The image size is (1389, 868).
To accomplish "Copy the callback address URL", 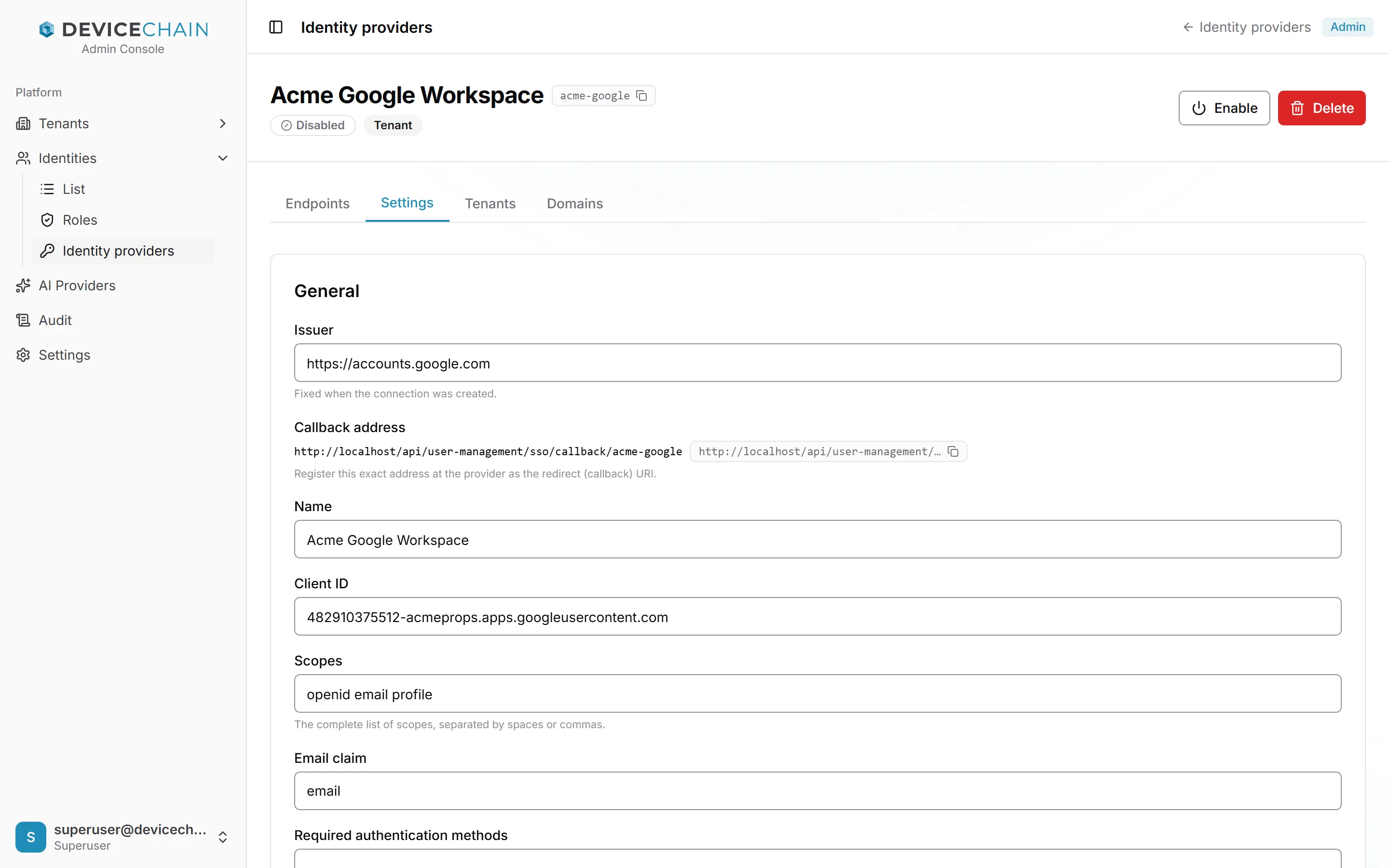I will click(x=953, y=452).
